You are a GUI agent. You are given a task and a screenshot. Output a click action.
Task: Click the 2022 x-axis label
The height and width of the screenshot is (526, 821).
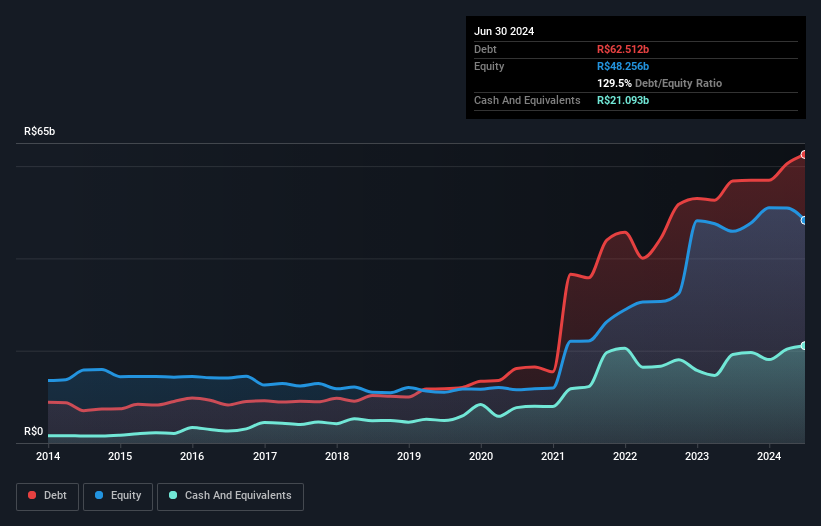click(625, 456)
